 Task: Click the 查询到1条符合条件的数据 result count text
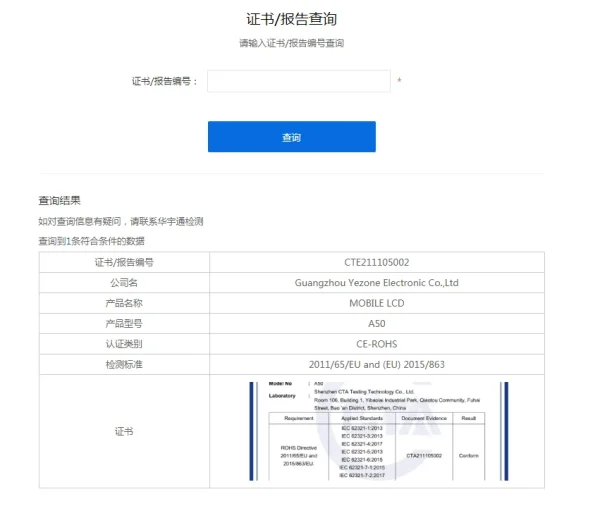point(91,241)
